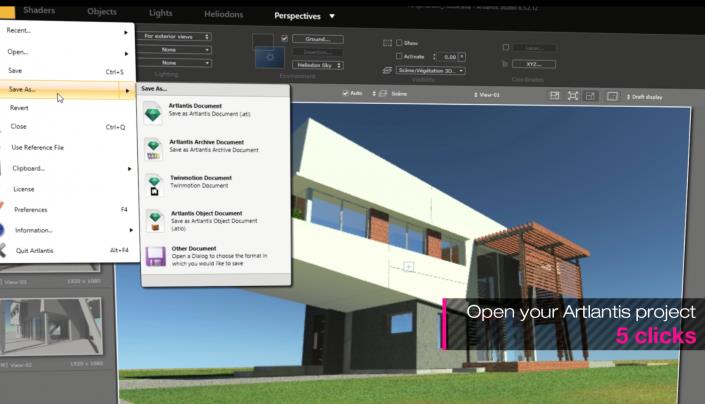
Task: Click the Artlantis Object Document icon
Action: tap(155, 221)
